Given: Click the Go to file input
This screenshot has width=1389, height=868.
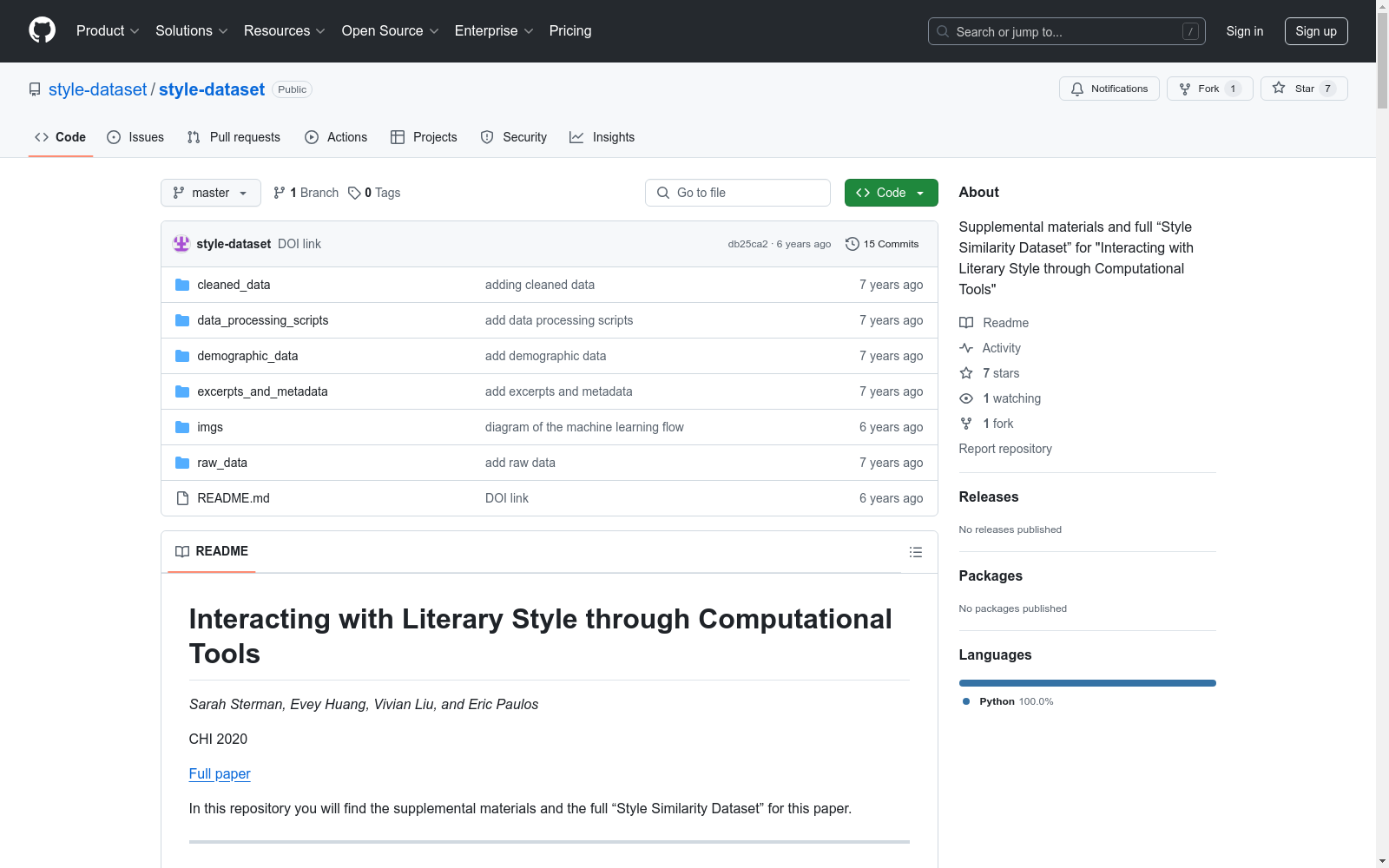Looking at the screenshot, I should pyautogui.click(x=738, y=193).
